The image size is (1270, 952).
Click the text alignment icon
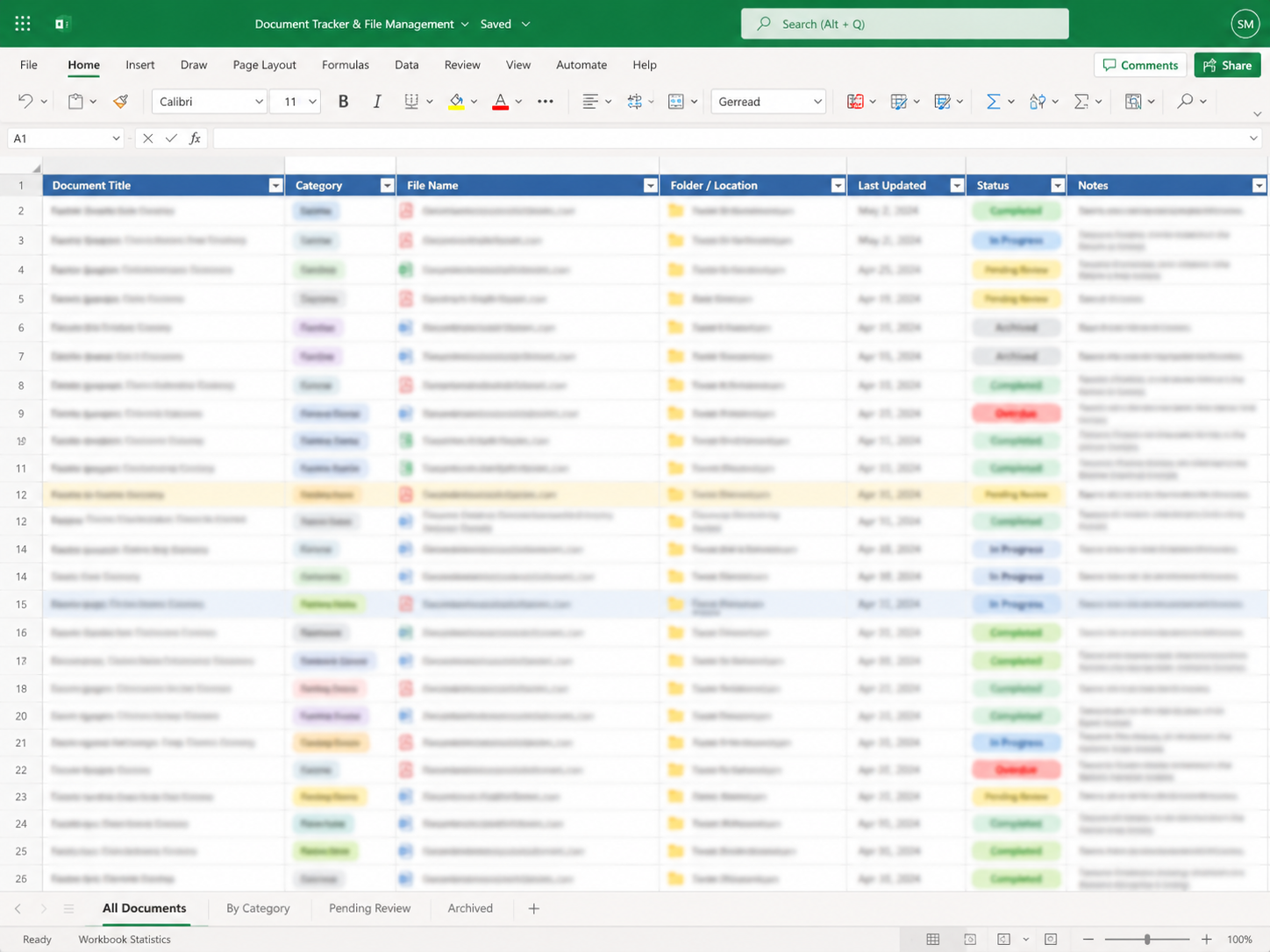pyautogui.click(x=590, y=102)
